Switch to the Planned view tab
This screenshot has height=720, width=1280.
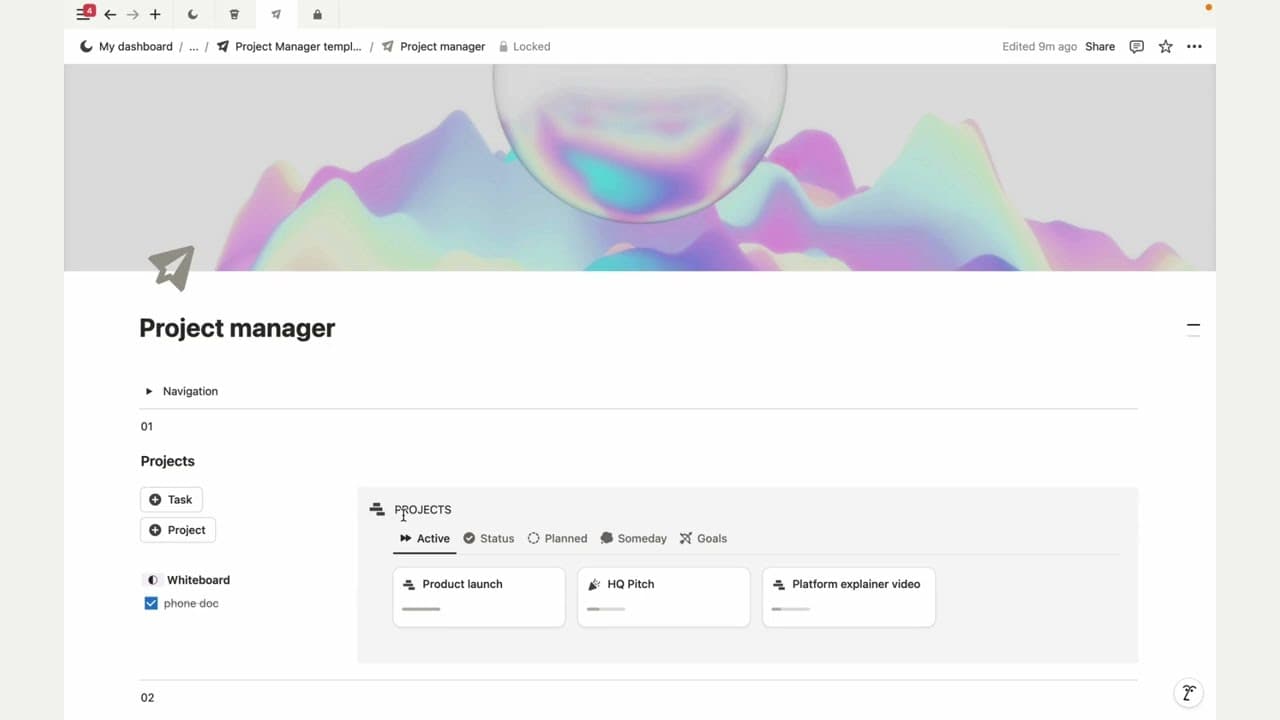point(557,539)
